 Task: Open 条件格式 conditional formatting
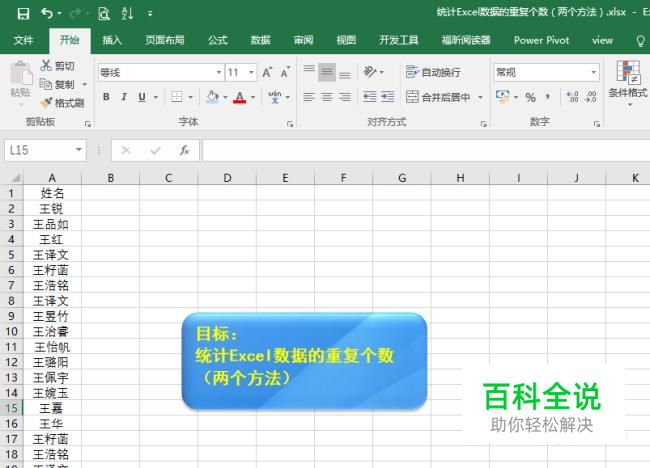coord(627,82)
